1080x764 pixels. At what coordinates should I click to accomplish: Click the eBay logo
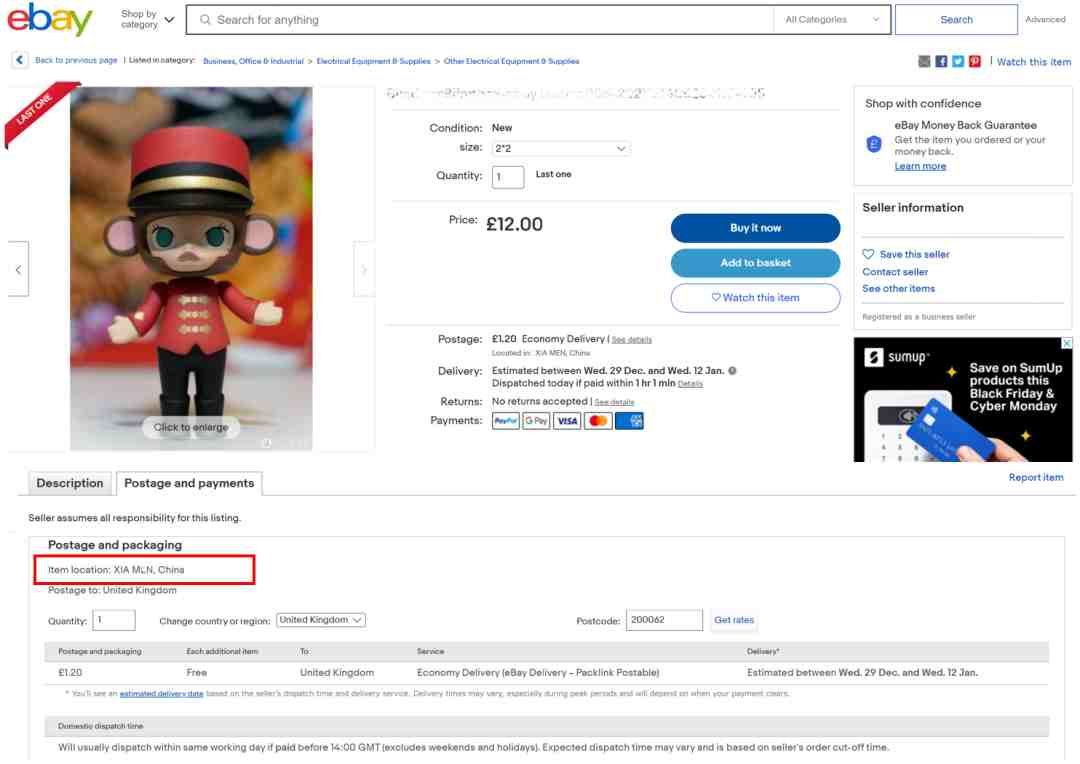click(x=50, y=19)
